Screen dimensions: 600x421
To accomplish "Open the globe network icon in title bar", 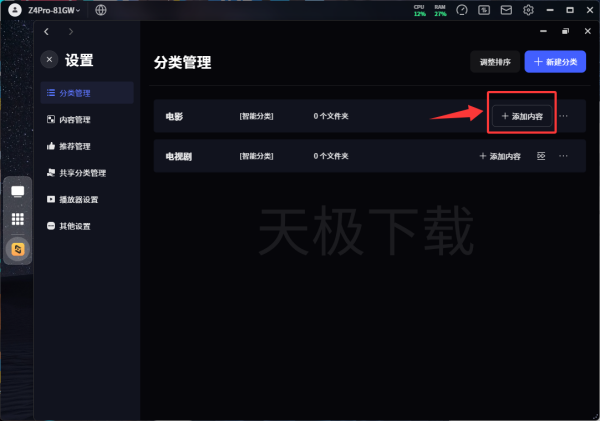I will (102, 10).
